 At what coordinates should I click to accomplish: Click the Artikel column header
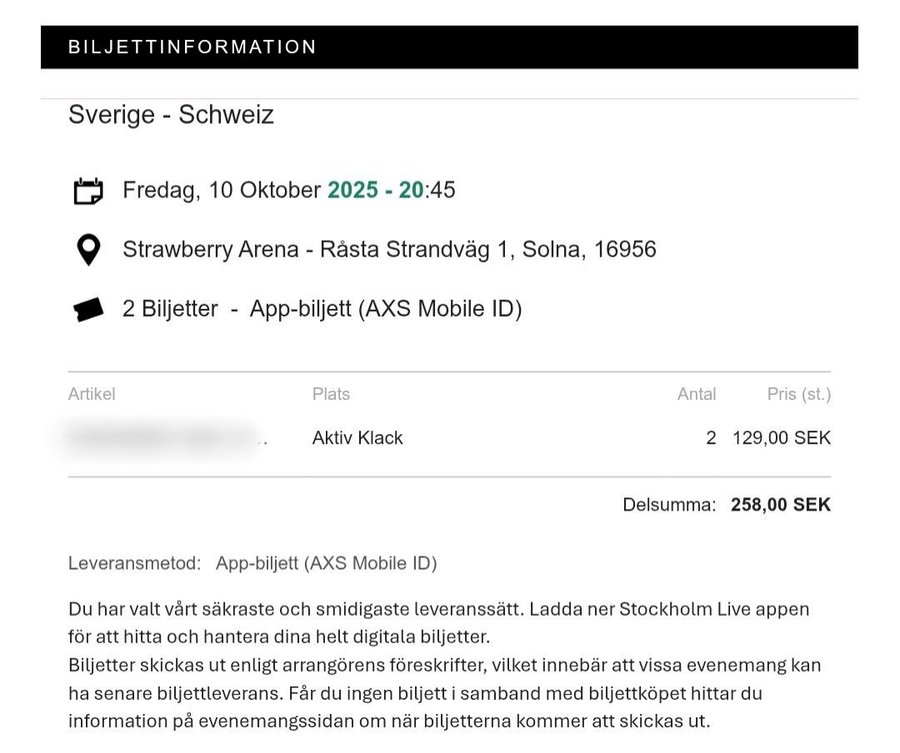(92, 394)
